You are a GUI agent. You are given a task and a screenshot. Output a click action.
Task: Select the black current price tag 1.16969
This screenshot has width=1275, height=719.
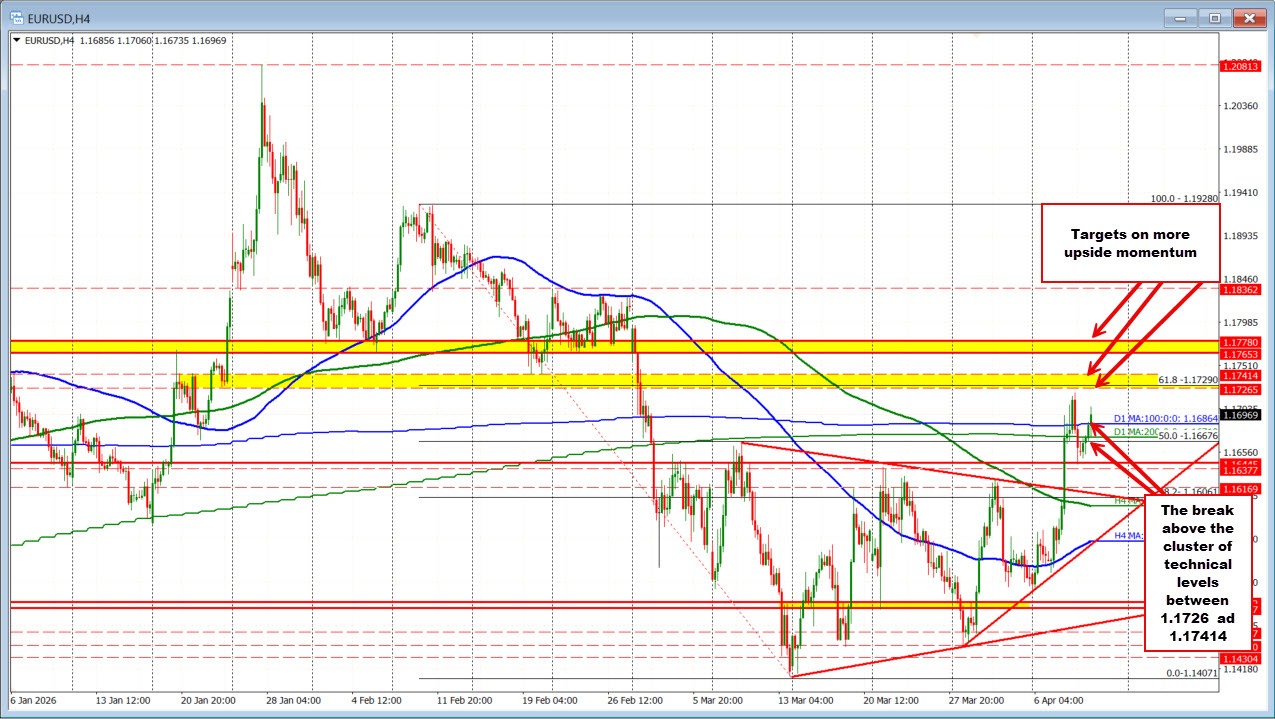[x=1240, y=414]
